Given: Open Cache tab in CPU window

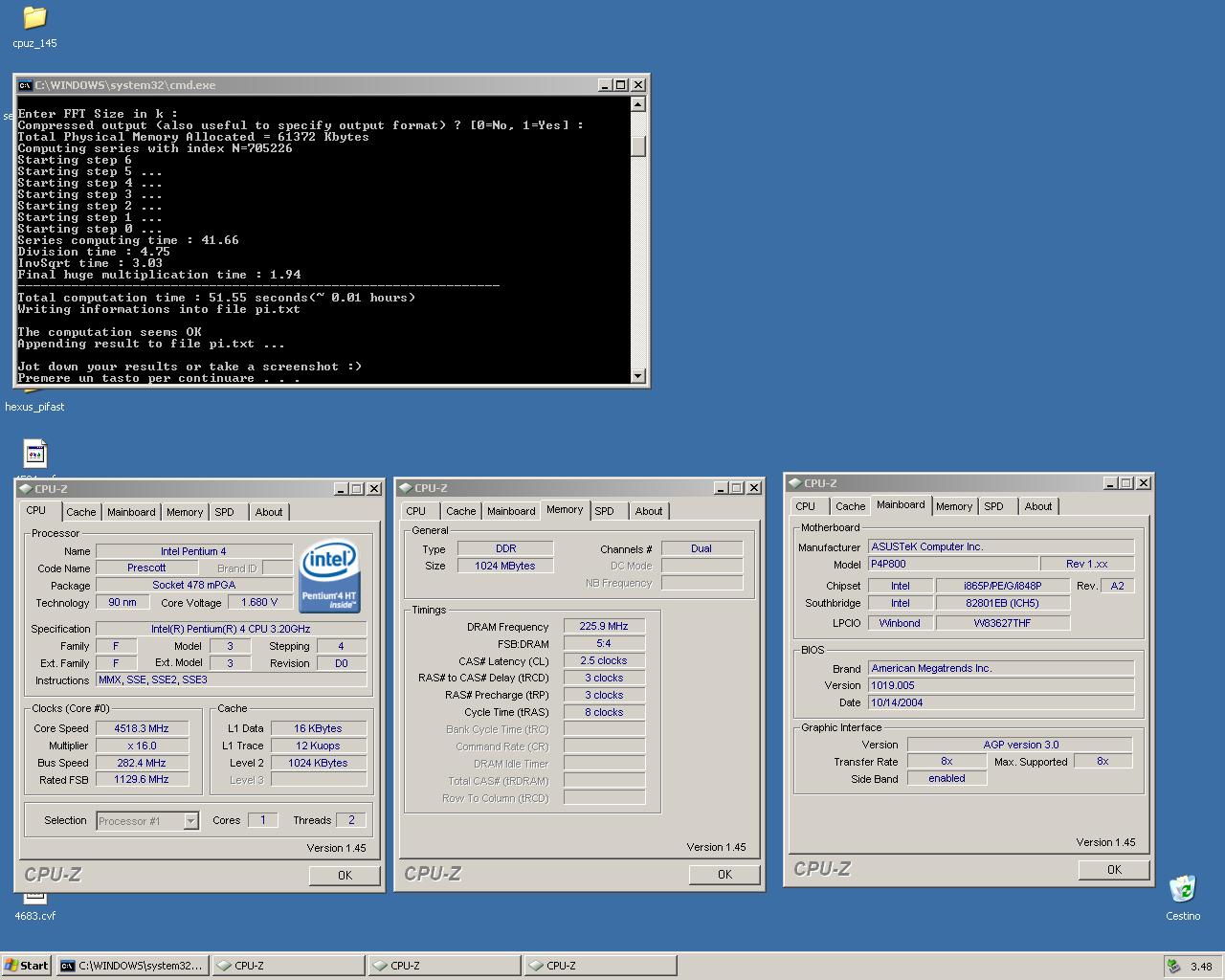Looking at the screenshot, I should [x=81, y=512].
